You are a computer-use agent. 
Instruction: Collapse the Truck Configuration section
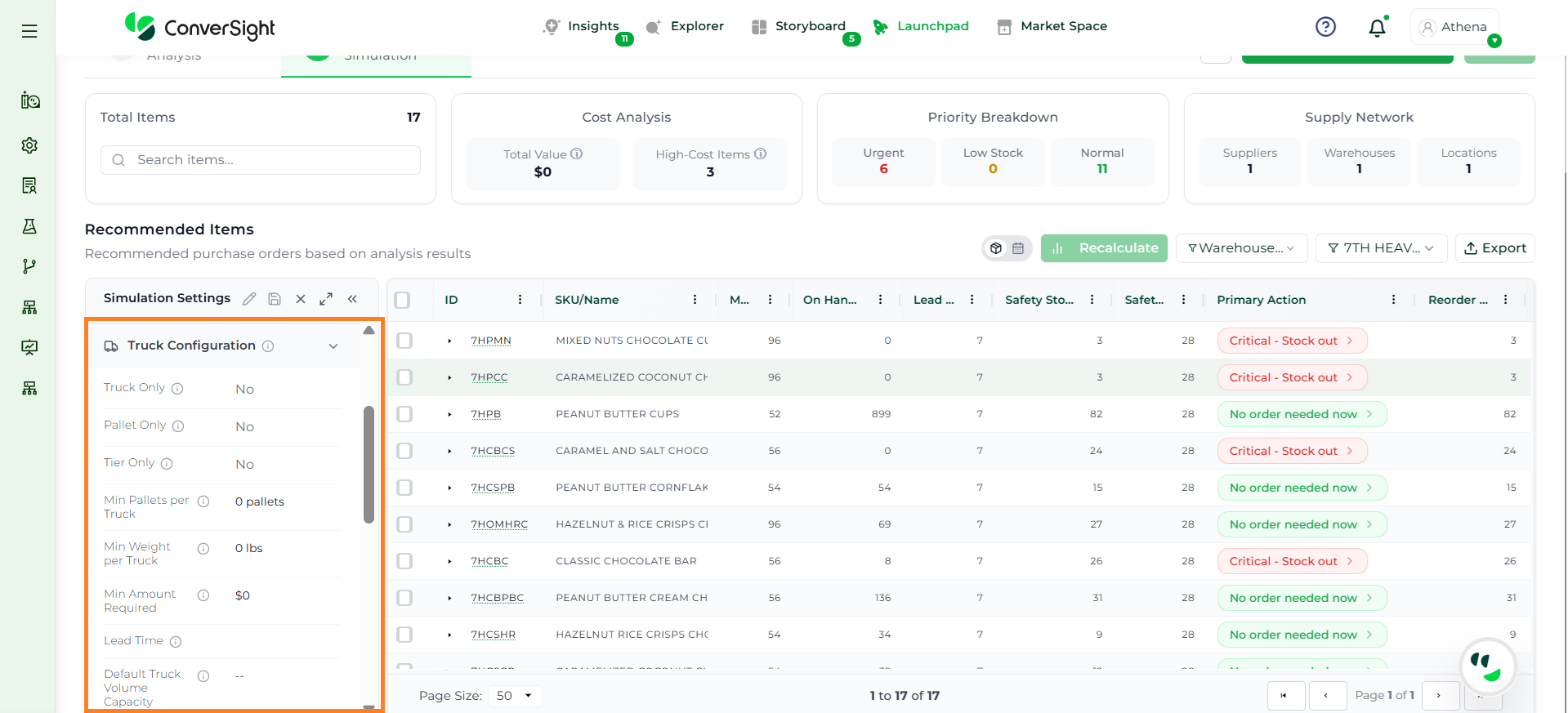point(333,346)
